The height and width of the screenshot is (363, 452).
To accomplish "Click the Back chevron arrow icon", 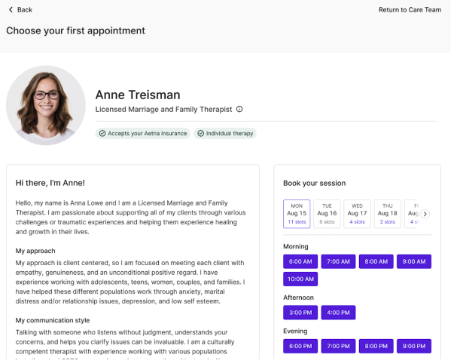I will (x=11, y=10).
